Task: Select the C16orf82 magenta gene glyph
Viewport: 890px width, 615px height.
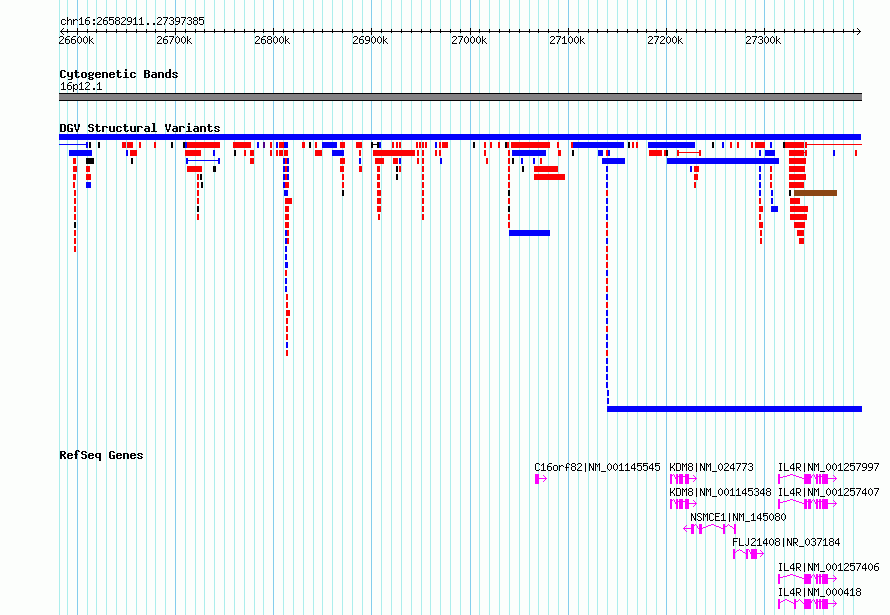Action: click(541, 479)
